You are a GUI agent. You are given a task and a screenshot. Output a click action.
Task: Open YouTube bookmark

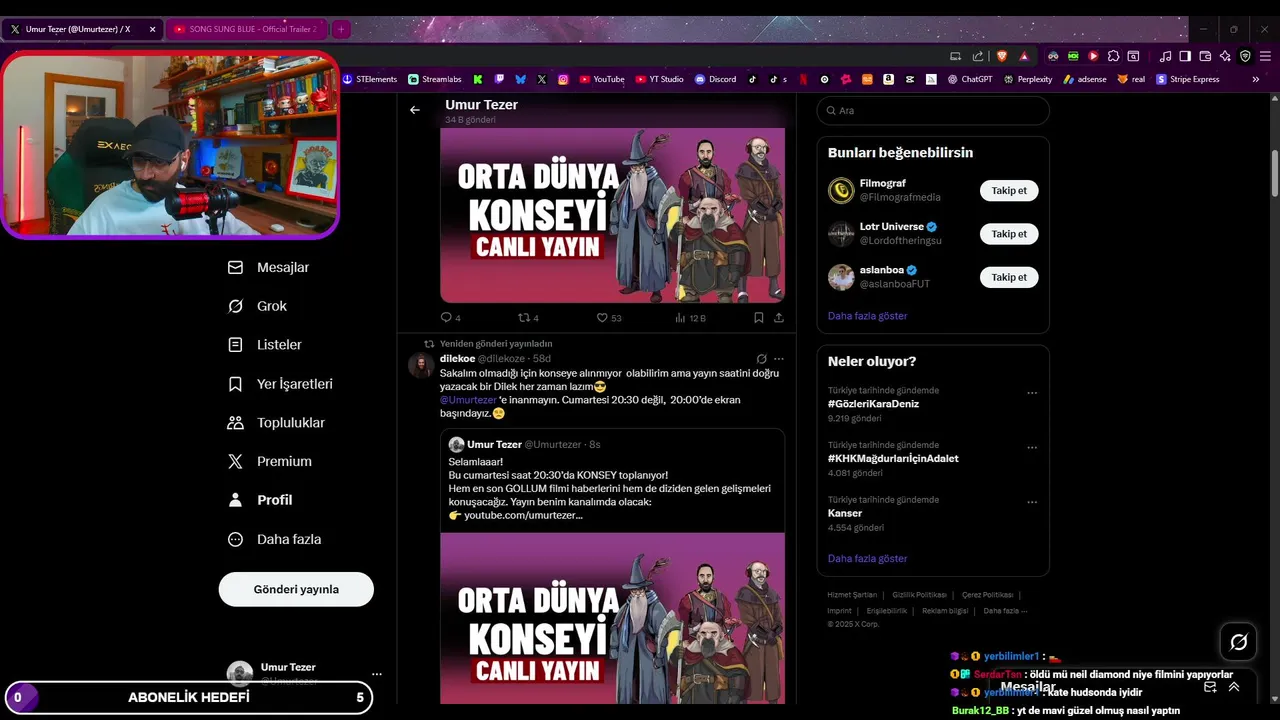coord(602,79)
